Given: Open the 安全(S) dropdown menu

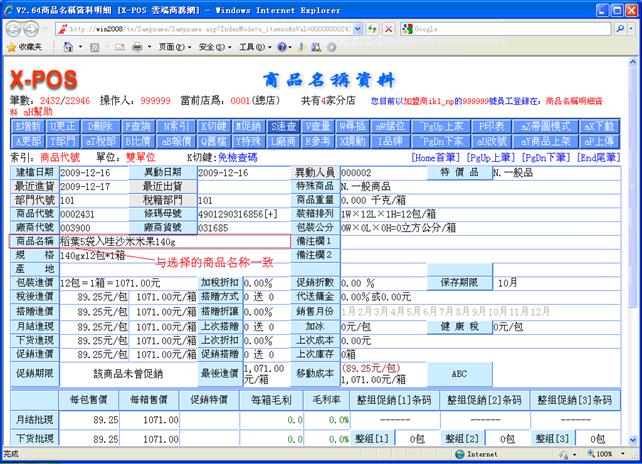Looking at the screenshot, I should tap(213, 47).
